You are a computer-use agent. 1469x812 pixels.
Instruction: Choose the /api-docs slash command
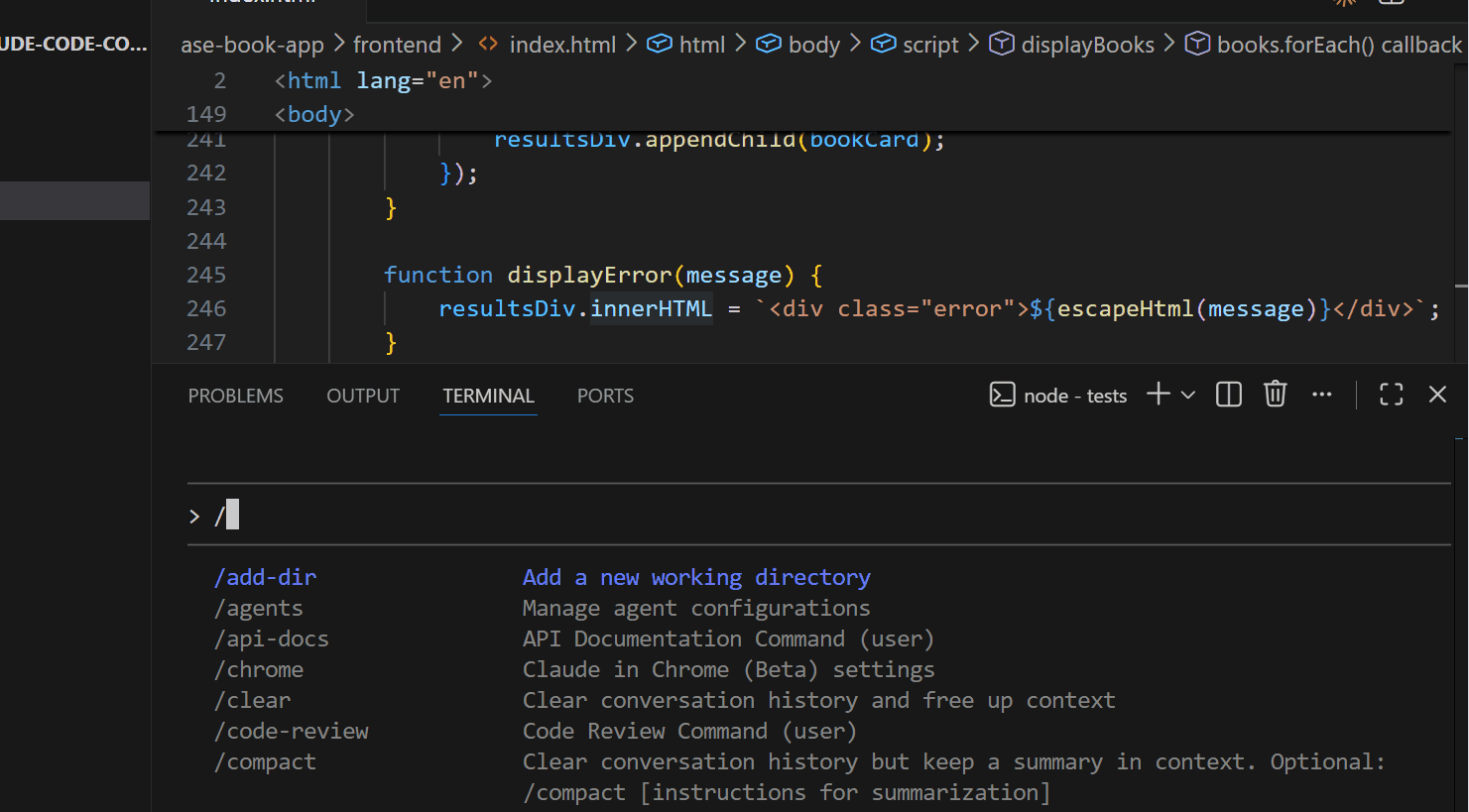click(x=272, y=638)
